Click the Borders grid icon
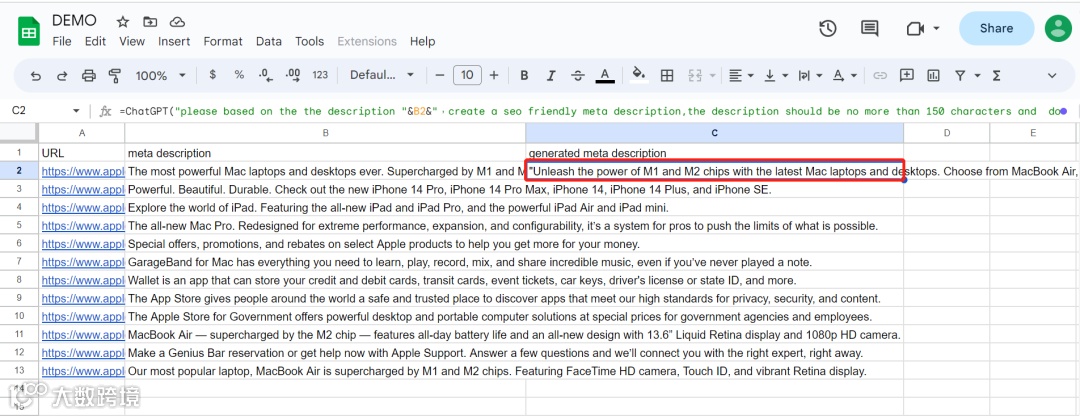This screenshot has height=416, width=1080. pyautogui.click(x=667, y=76)
